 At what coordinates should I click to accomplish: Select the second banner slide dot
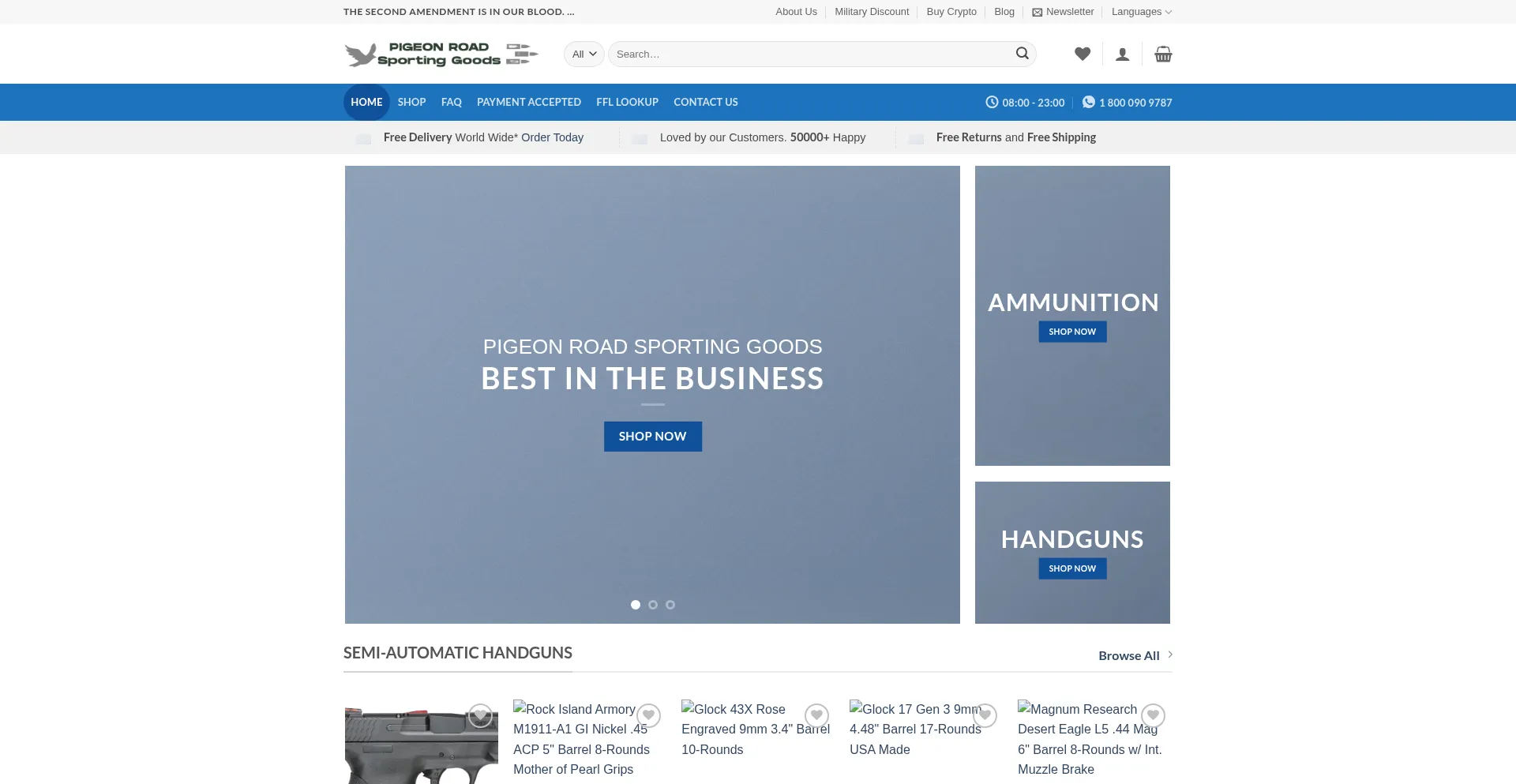coord(653,605)
